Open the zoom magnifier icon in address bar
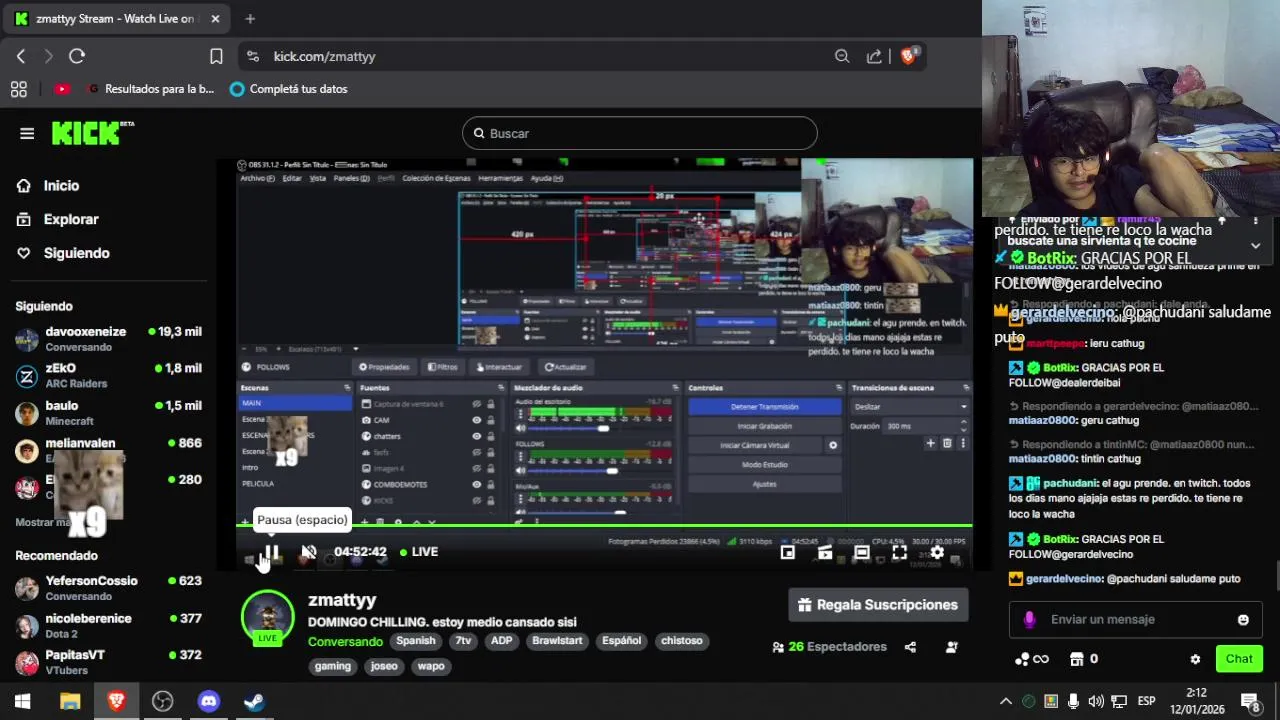 coord(842,56)
